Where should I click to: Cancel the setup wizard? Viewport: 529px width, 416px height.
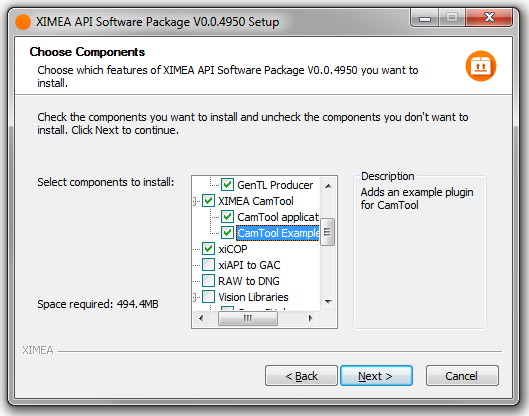tap(462, 376)
